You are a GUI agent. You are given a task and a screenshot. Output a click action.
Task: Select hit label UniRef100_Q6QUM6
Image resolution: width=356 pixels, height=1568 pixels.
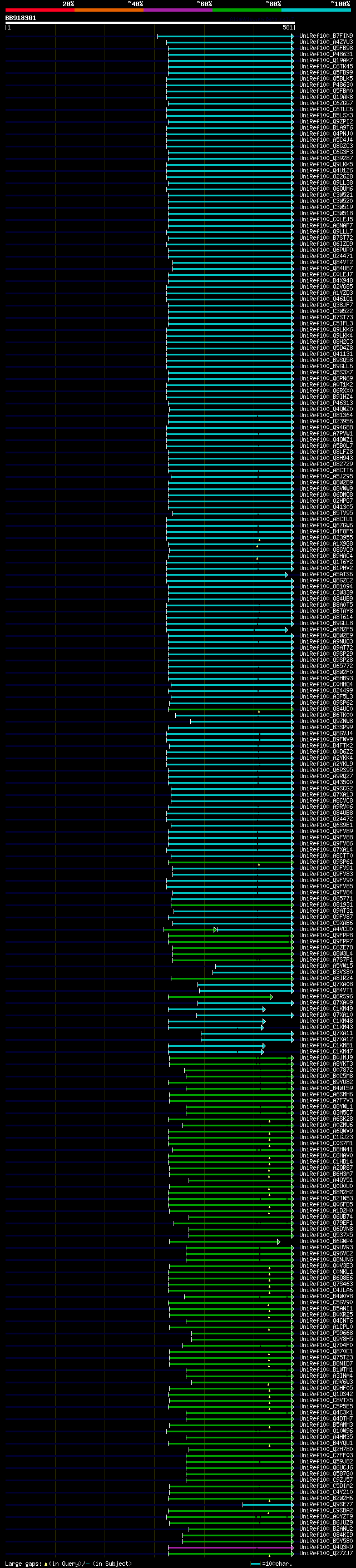(x=326, y=189)
